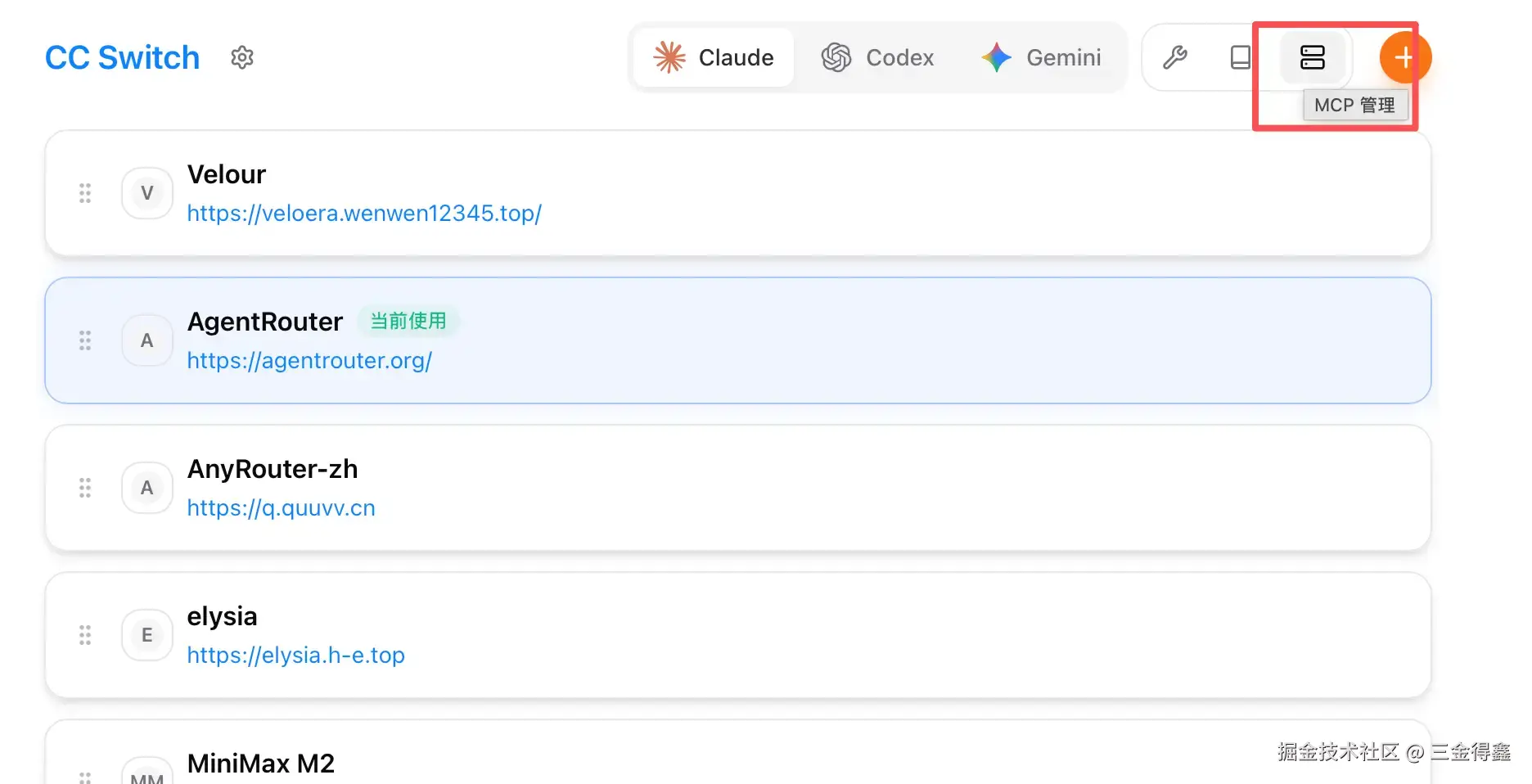Click the elysia drag handle
The height and width of the screenshot is (784, 1532).
pos(85,635)
